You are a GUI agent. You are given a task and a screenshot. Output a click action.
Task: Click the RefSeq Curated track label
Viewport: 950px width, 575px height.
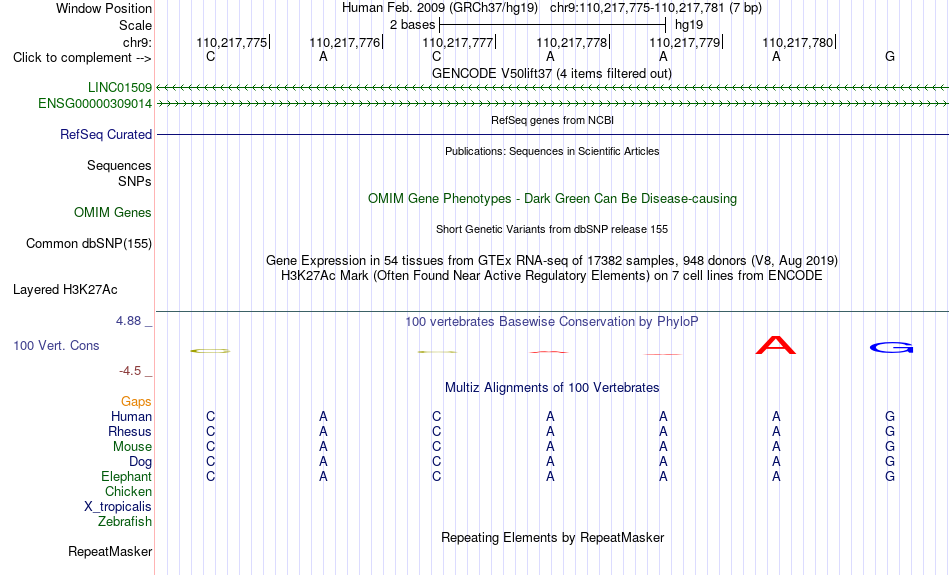tap(106, 135)
